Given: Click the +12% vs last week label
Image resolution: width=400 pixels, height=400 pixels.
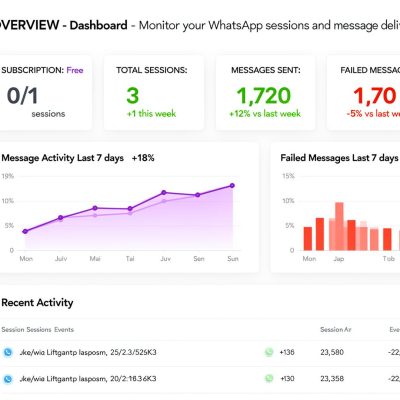Looking at the screenshot, I should [x=265, y=114].
